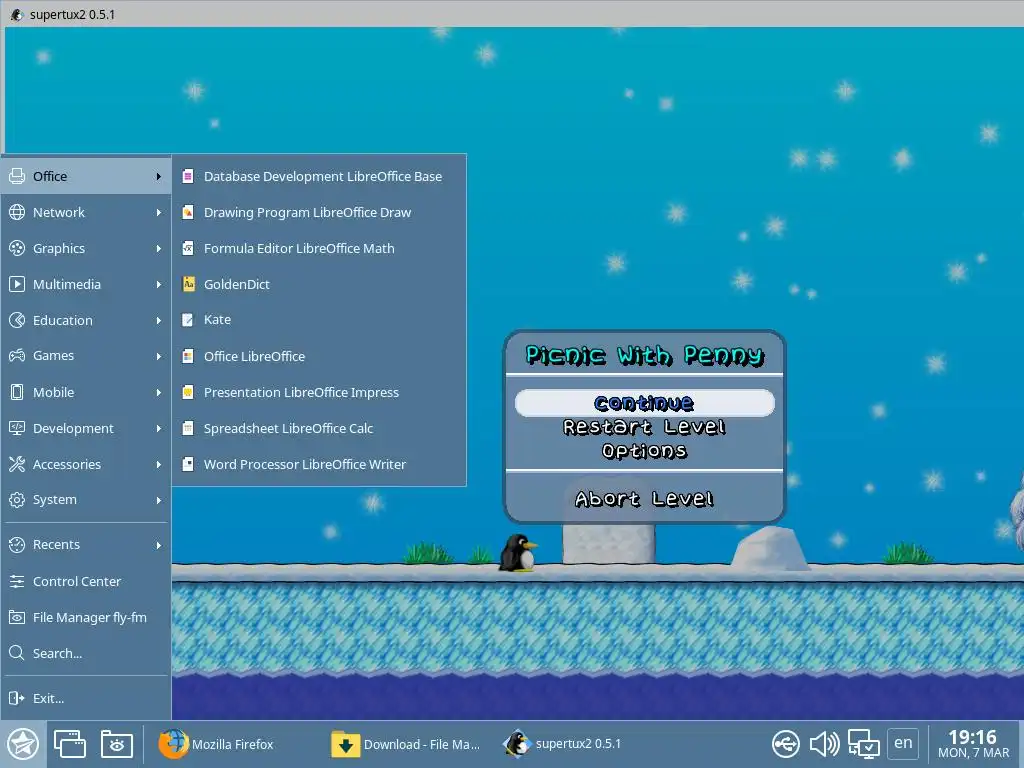Open the network connections tray icon
Viewport: 1024px width, 768px height.
[863, 744]
